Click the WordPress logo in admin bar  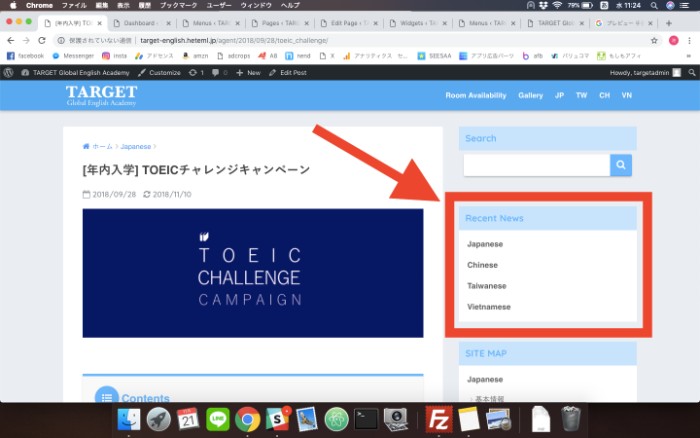click(x=8, y=73)
